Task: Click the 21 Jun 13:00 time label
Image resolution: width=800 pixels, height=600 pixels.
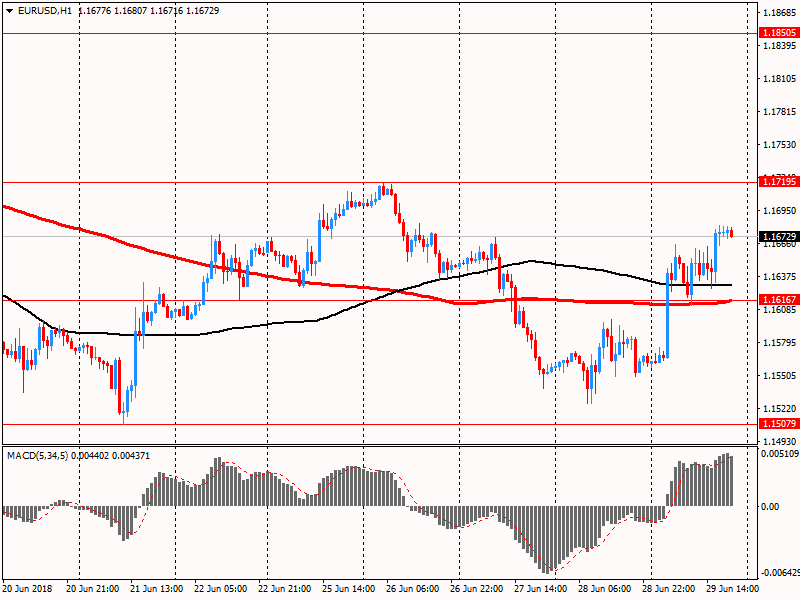Action: (x=157, y=588)
